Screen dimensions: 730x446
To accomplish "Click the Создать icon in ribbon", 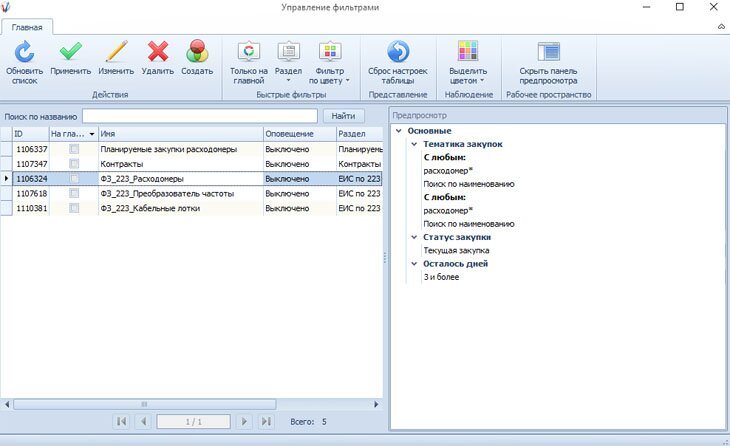I will pos(197,52).
